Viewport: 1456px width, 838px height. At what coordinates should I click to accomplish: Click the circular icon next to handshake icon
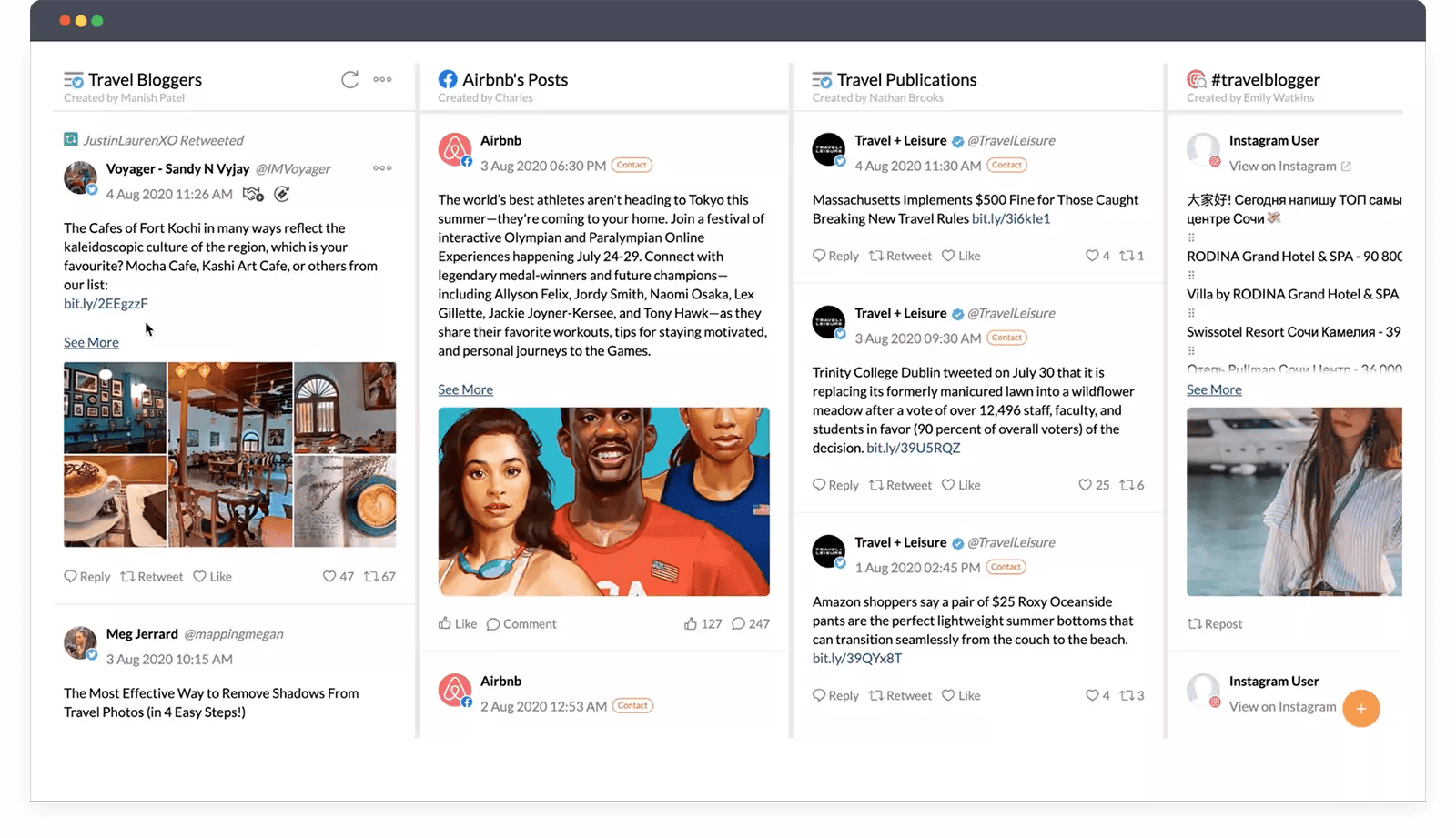pos(282,194)
